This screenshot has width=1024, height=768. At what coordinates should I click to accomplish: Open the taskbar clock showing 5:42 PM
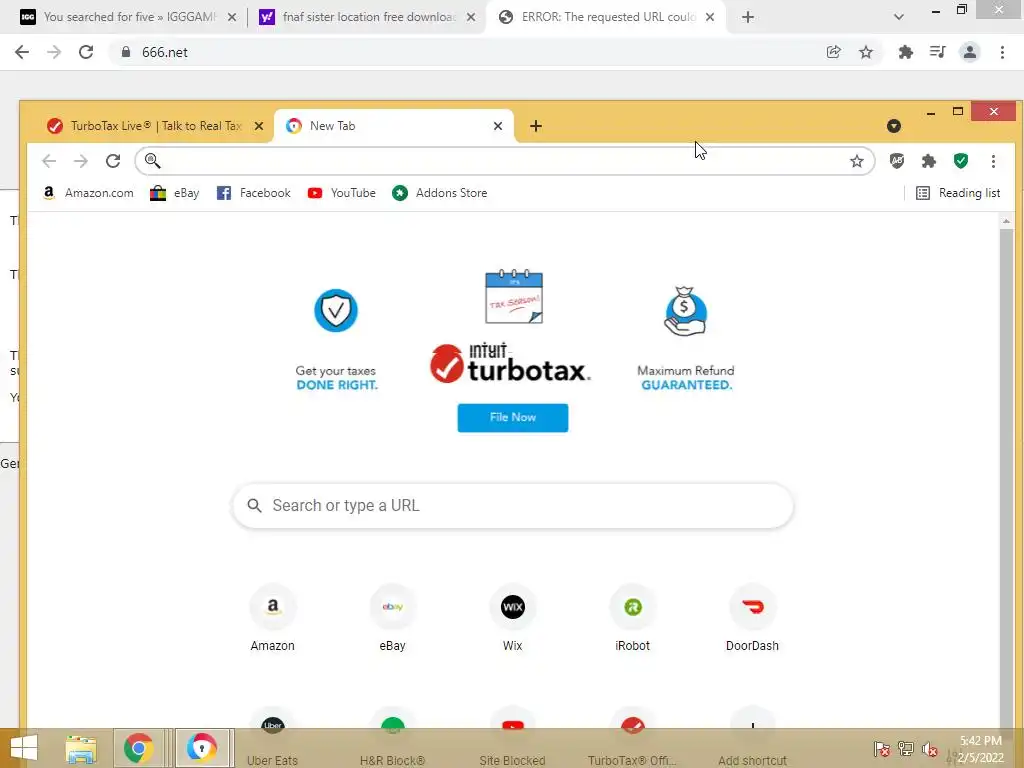tap(981, 749)
